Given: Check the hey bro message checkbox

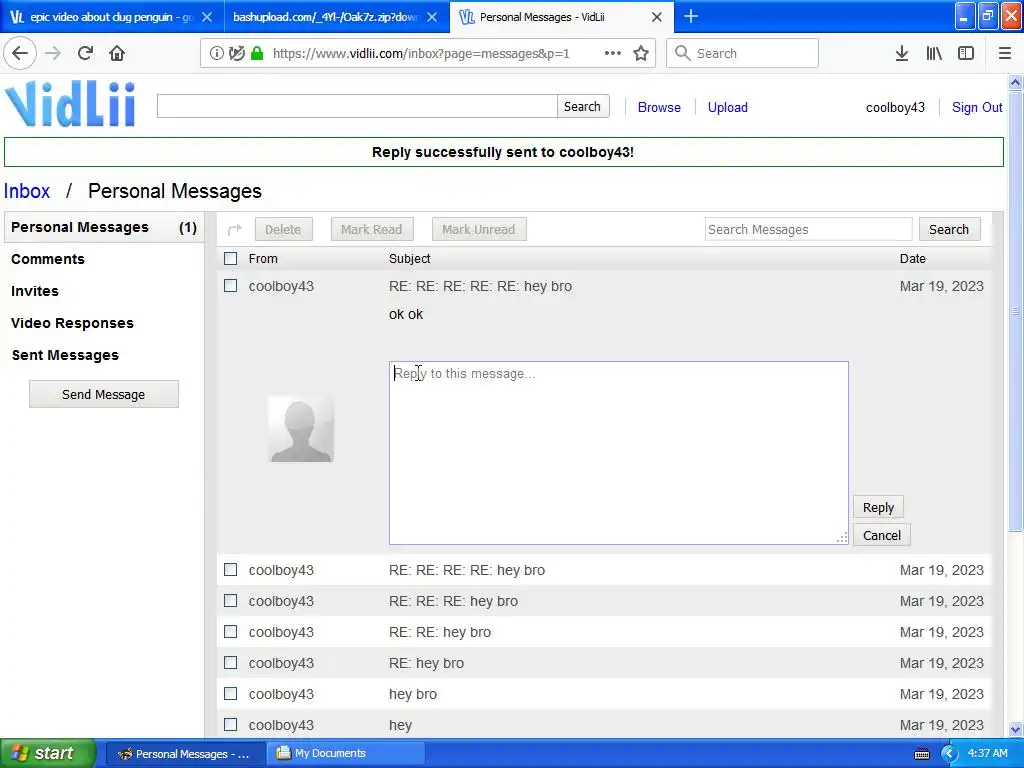Looking at the screenshot, I should pos(231,694).
